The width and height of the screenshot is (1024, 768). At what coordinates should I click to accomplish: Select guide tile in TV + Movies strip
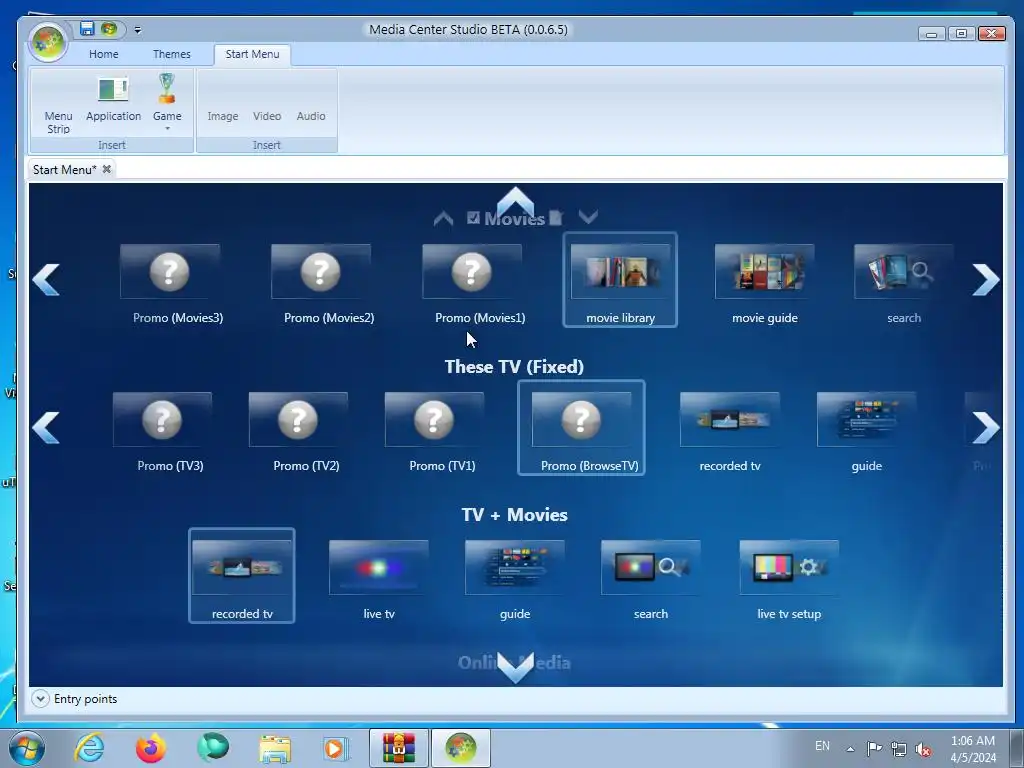tap(515, 581)
